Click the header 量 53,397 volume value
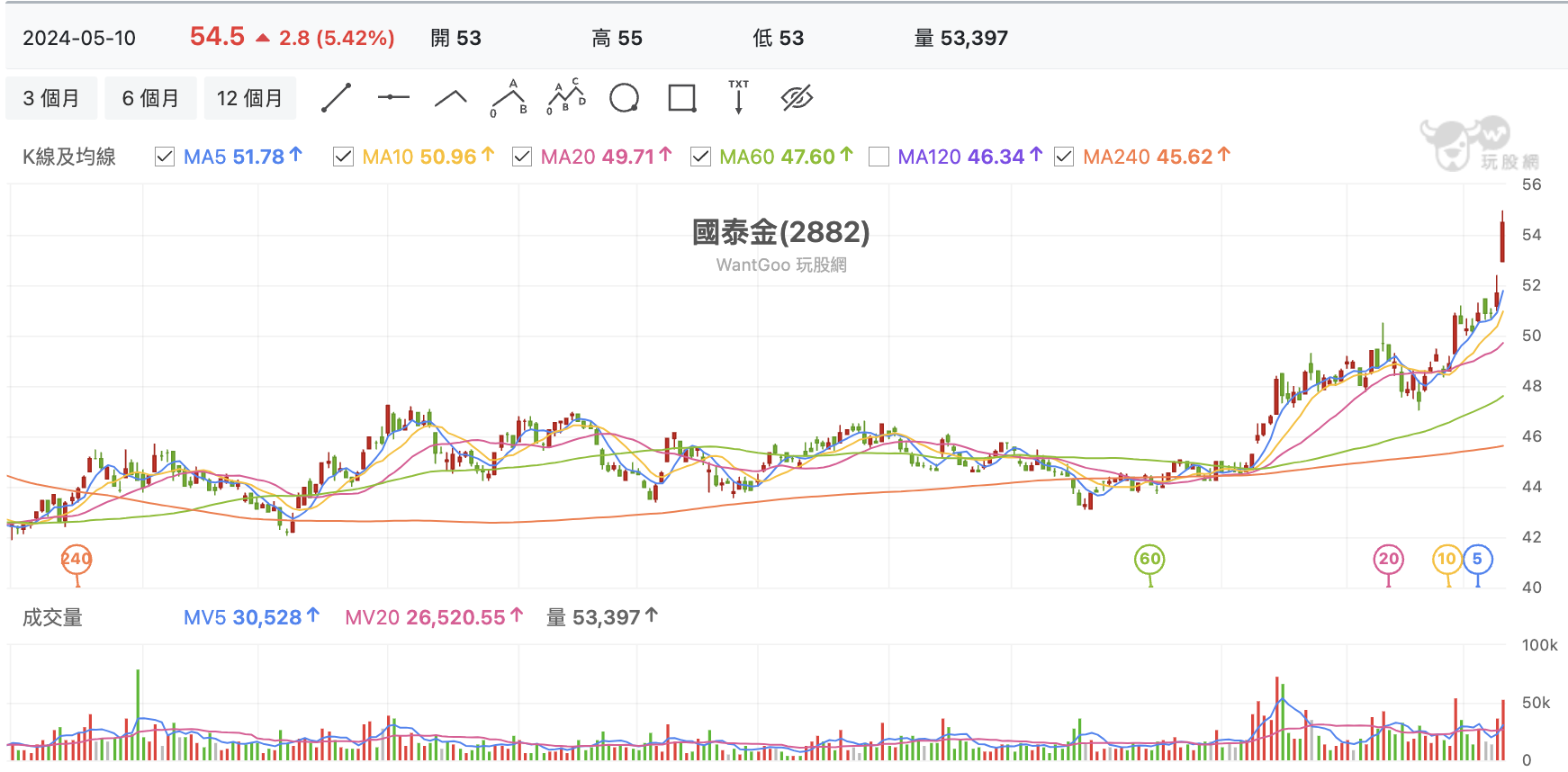Image resolution: width=1568 pixels, height=772 pixels. point(961,38)
